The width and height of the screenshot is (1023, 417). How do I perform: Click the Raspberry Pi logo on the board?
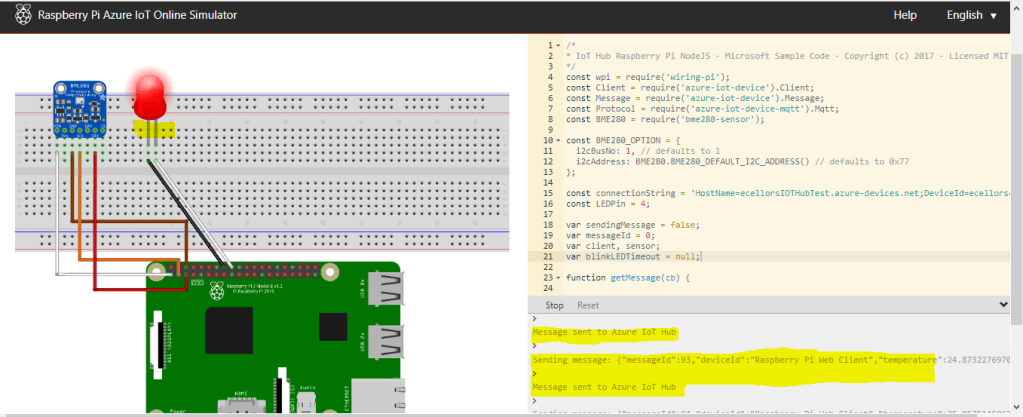coord(215,292)
